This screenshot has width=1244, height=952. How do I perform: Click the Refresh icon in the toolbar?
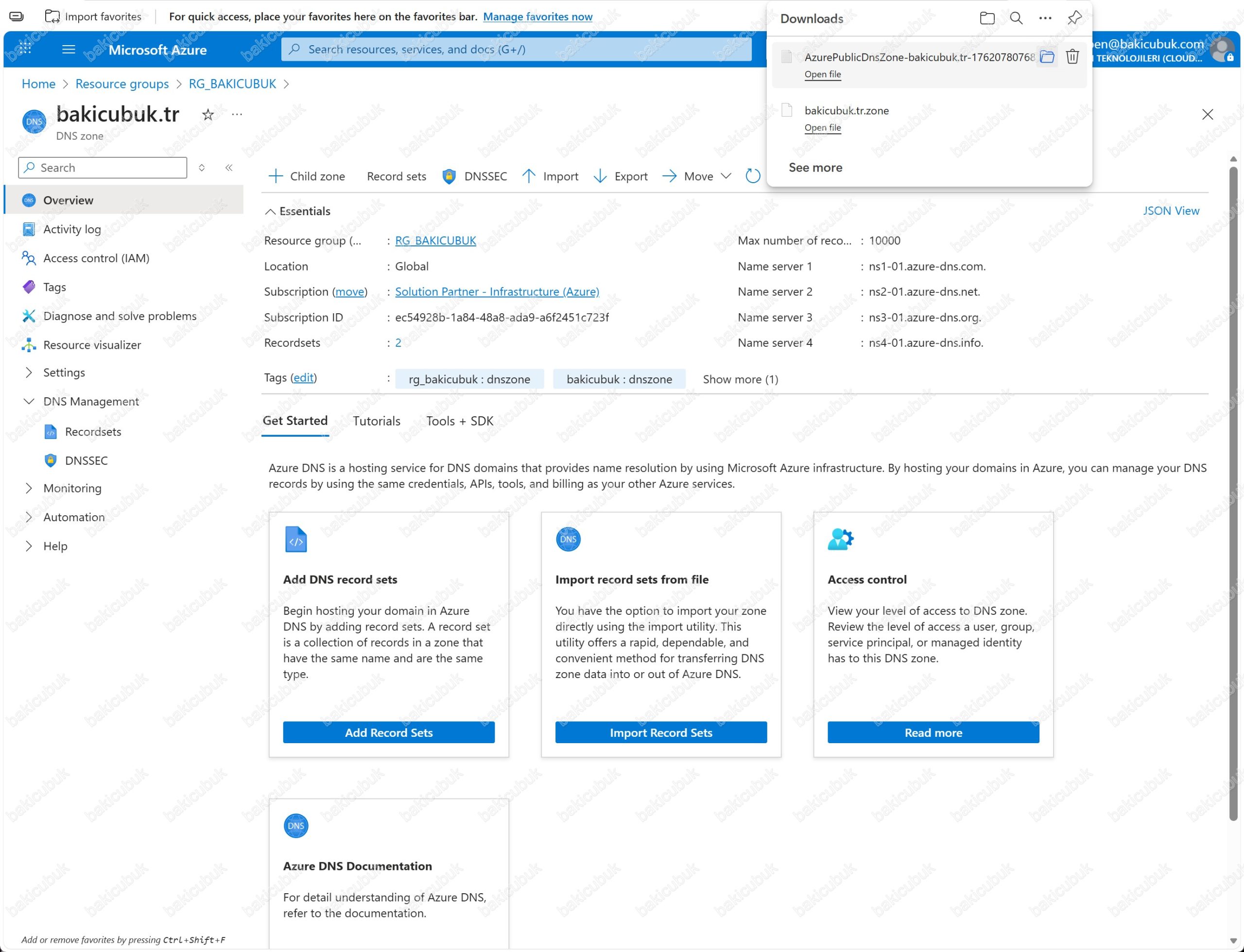(x=752, y=176)
